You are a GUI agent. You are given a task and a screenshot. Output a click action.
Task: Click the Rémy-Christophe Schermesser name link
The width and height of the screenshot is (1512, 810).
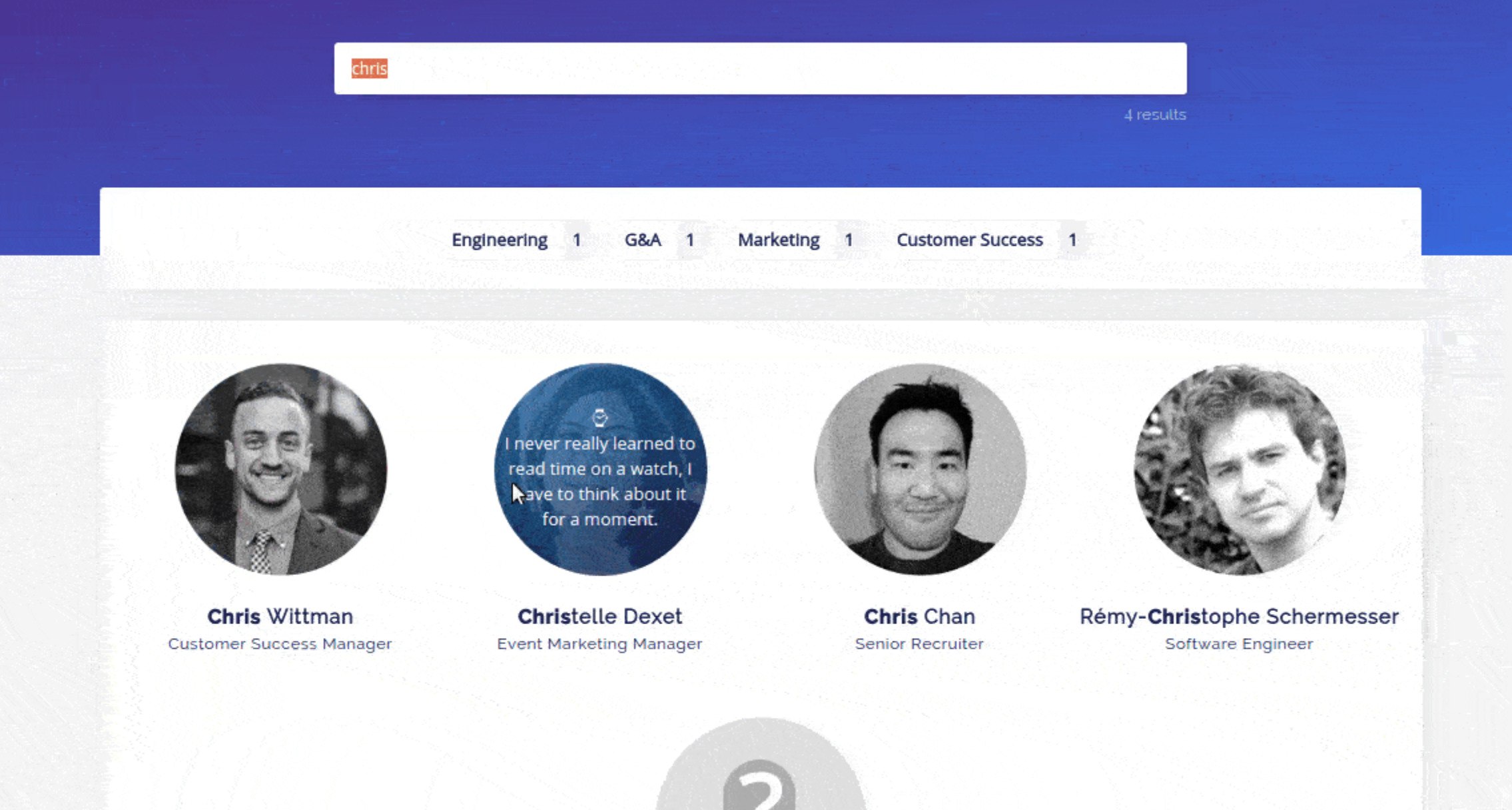[1240, 616]
